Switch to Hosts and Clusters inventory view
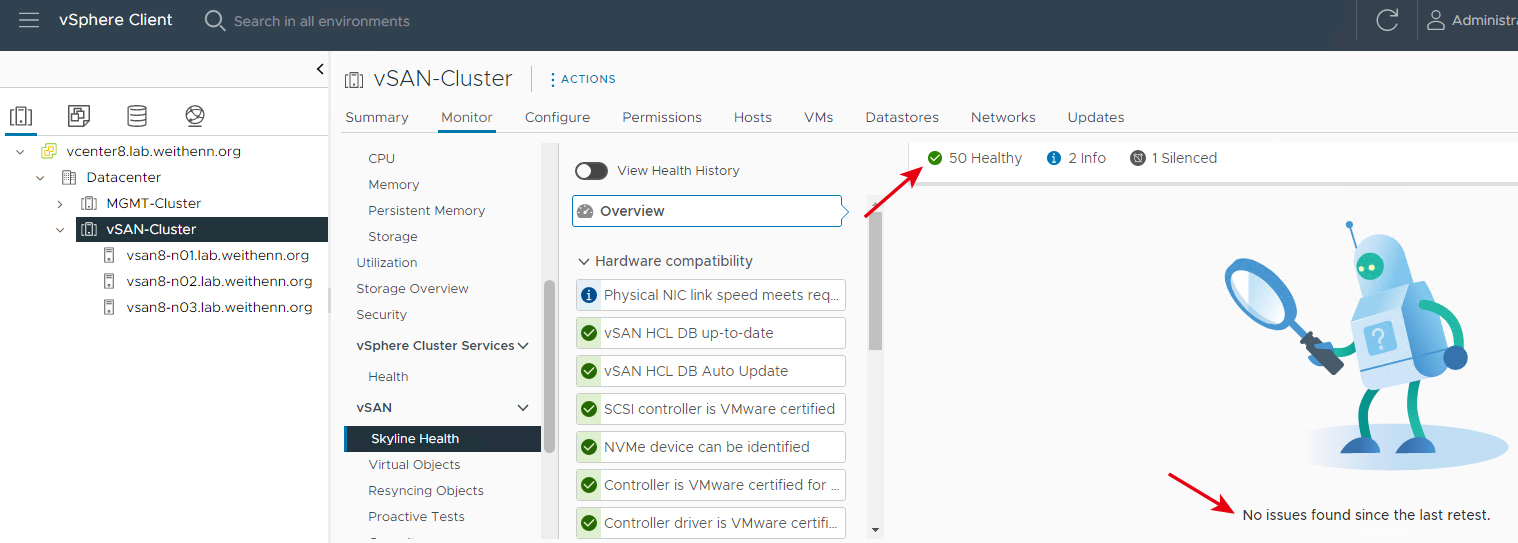This screenshot has height=543, width=1518. tap(21, 116)
